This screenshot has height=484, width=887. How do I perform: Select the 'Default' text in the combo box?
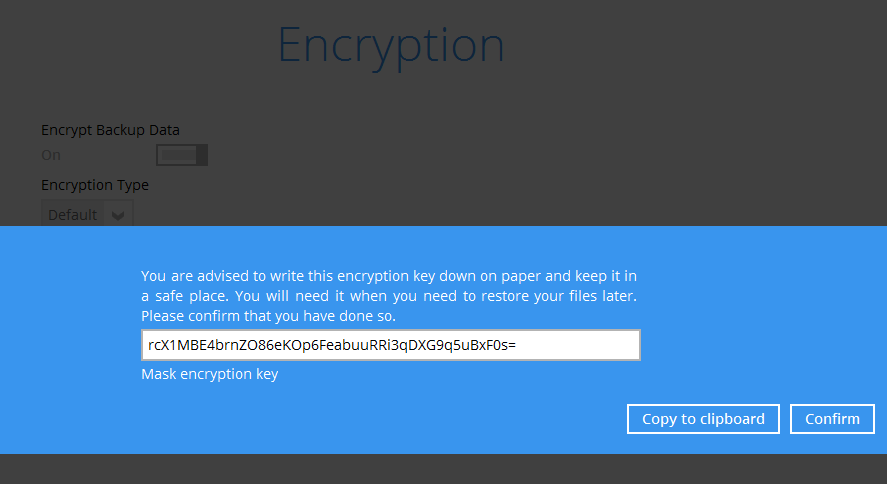tap(72, 215)
